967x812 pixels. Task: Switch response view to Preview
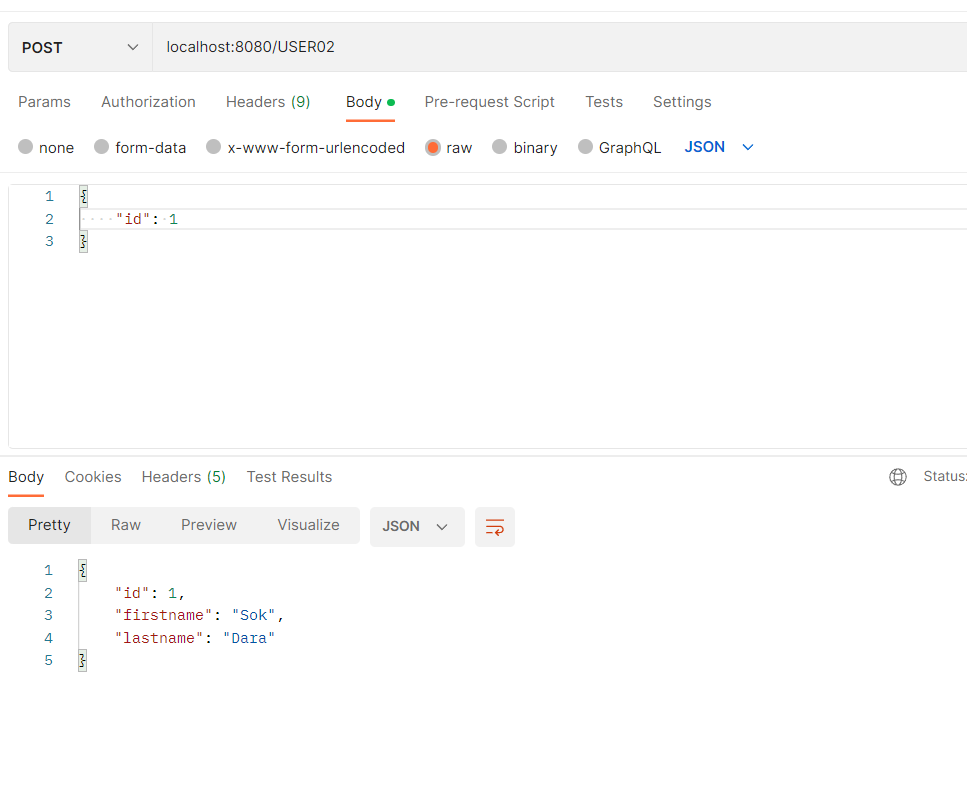click(209, 525)
